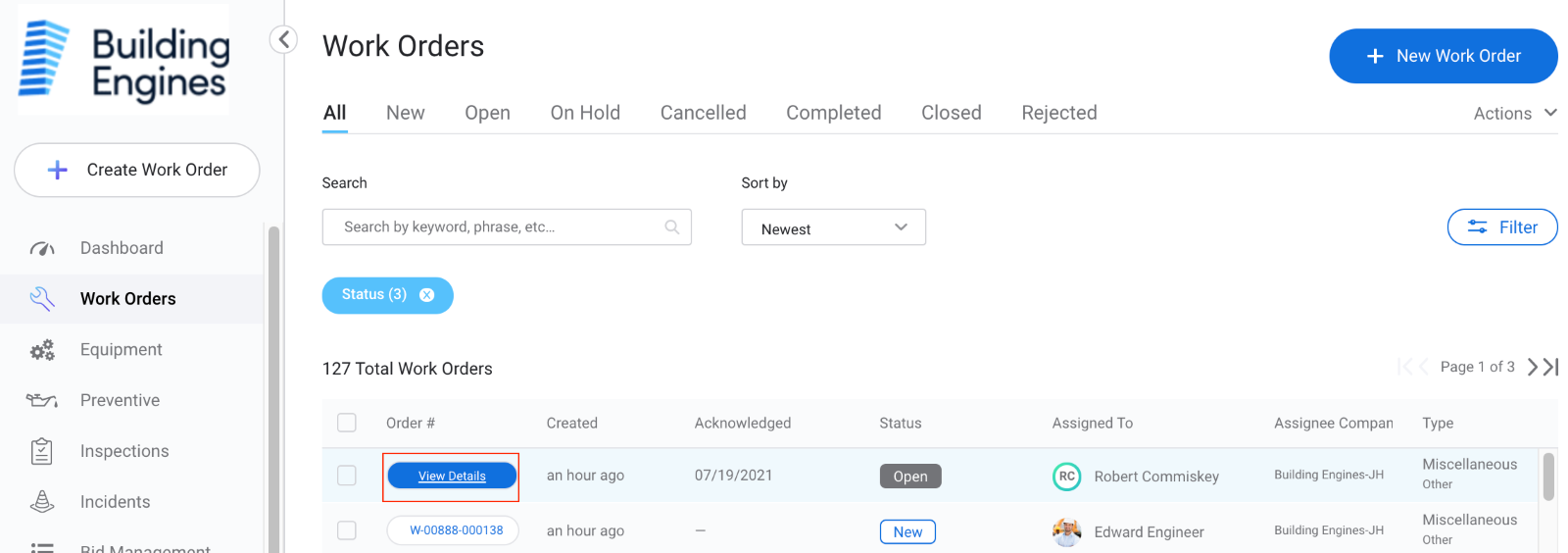
Task: Open the Filter button
Action: [1501, 227]
